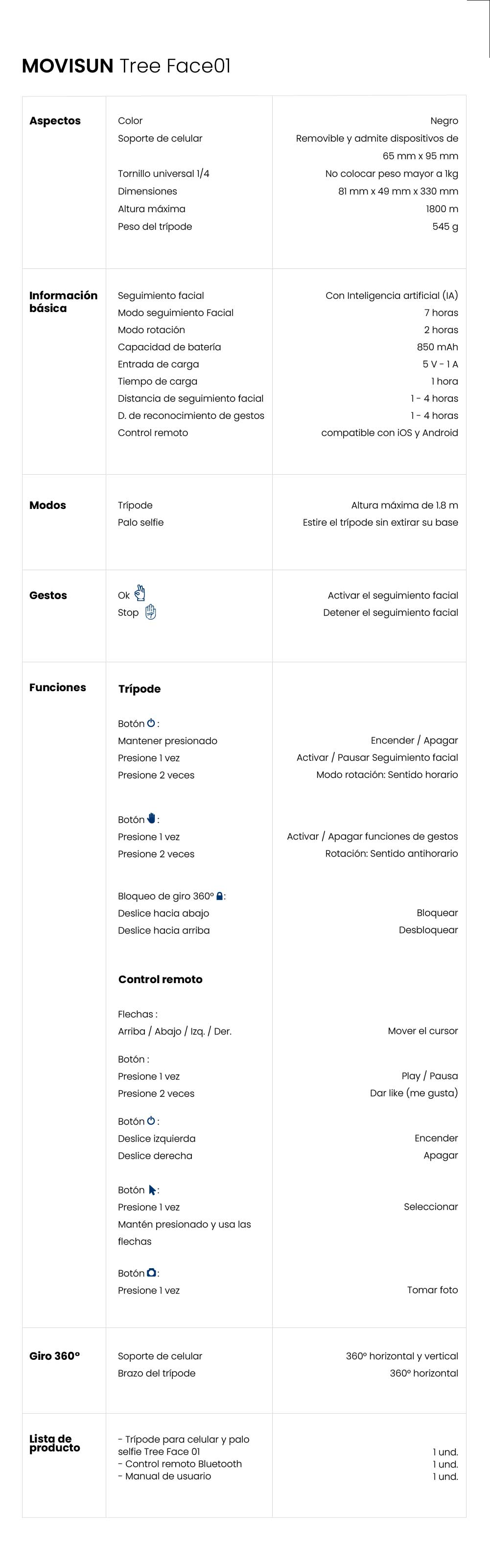This screenshot has width=490, height=1568.
Task: Click the Lista de producto heading
Action: click(55, 1443)
